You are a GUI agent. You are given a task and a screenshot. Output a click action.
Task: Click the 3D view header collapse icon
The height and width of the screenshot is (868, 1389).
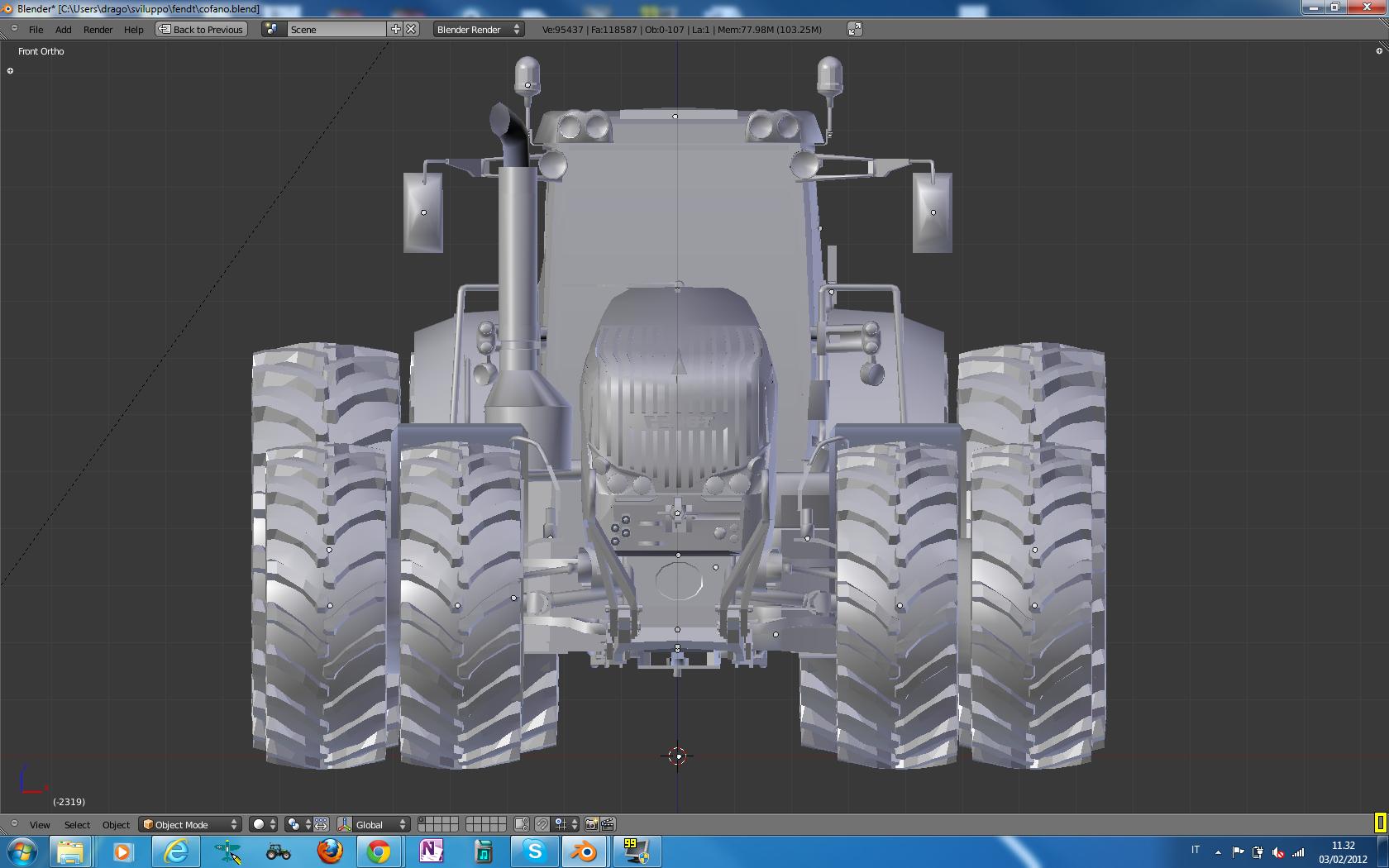click(13, 824)
